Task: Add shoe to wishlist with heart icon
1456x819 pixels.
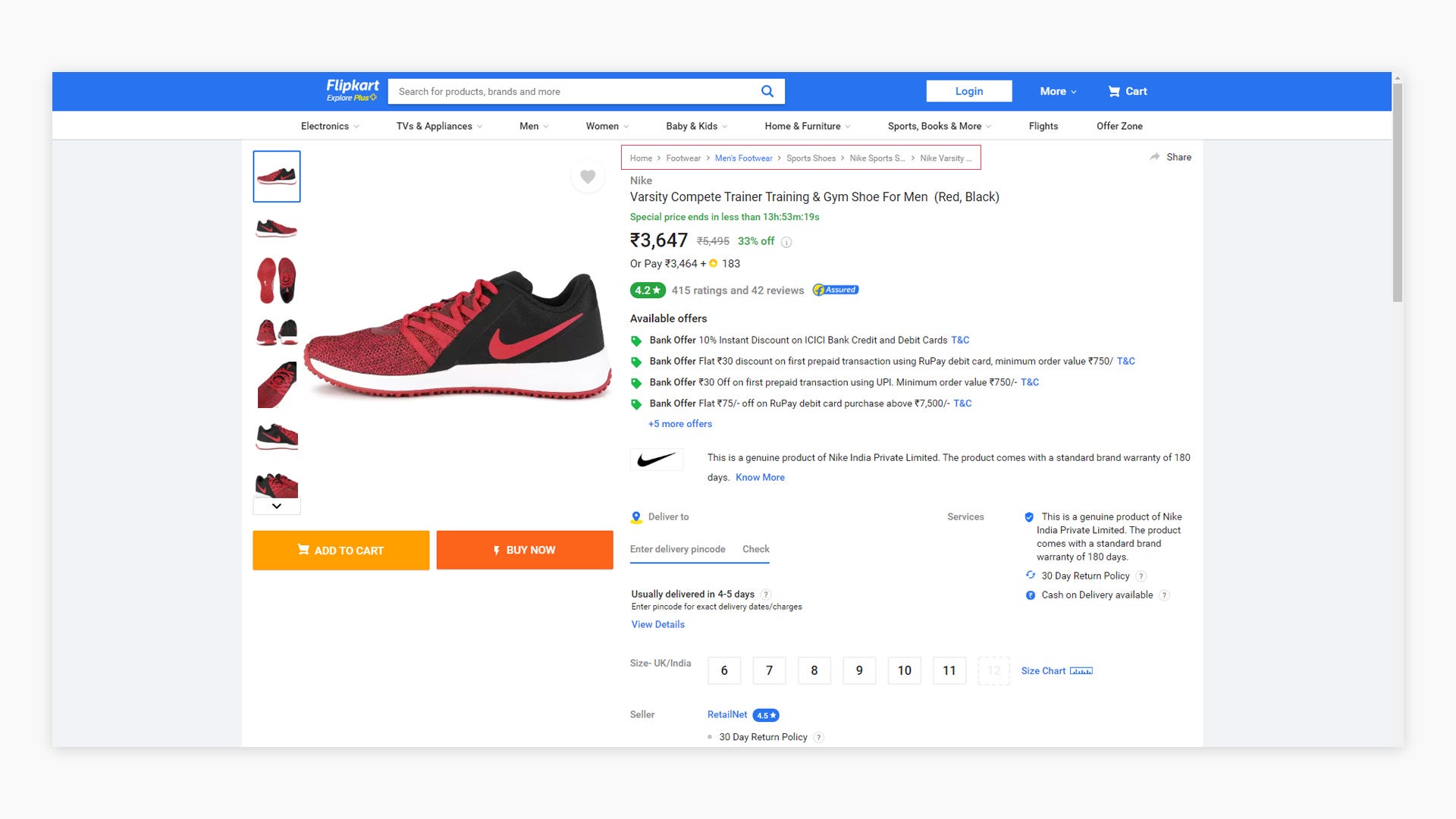Action: coord(588,177)
